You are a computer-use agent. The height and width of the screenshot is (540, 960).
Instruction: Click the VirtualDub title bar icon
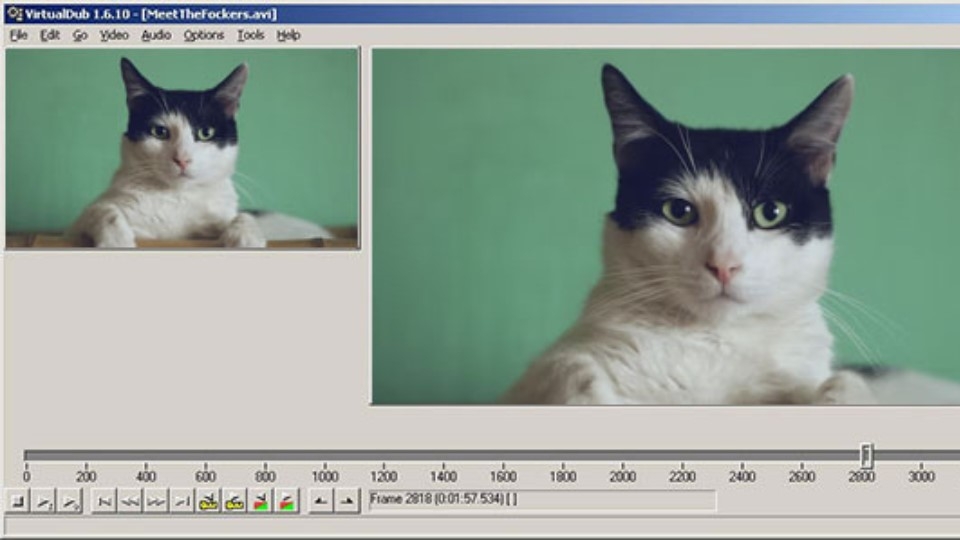tap(15, 13)
